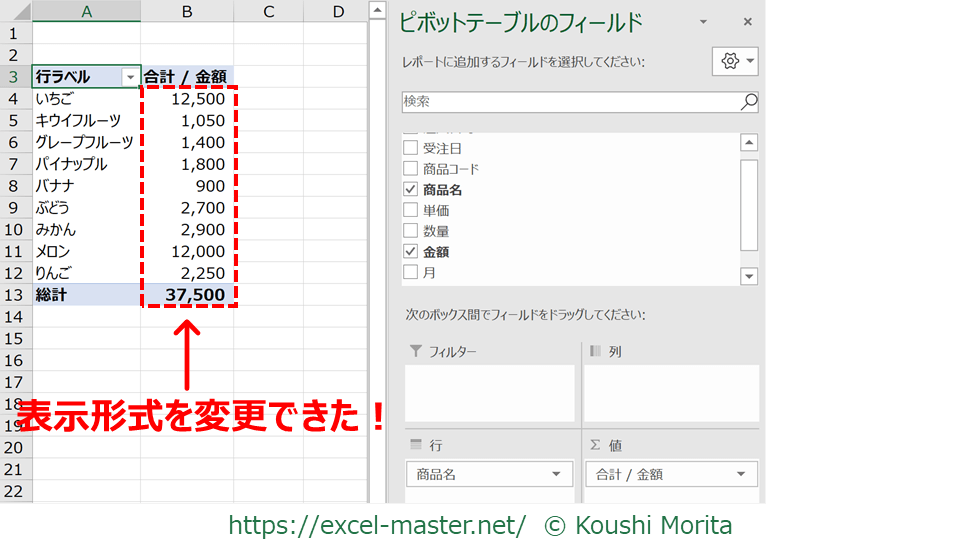
Task: Click the 列 columns area icon
Action: [596, 352]
